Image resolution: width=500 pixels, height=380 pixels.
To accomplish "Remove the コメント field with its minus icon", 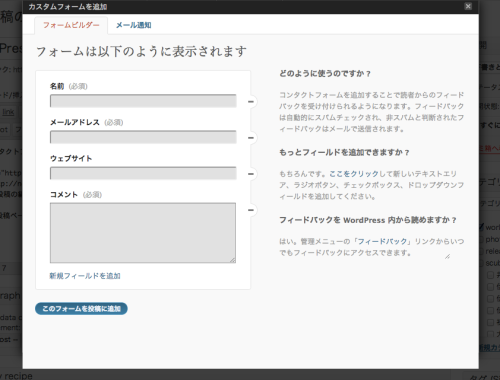I will pyautogui.click(x=251, y=210).
